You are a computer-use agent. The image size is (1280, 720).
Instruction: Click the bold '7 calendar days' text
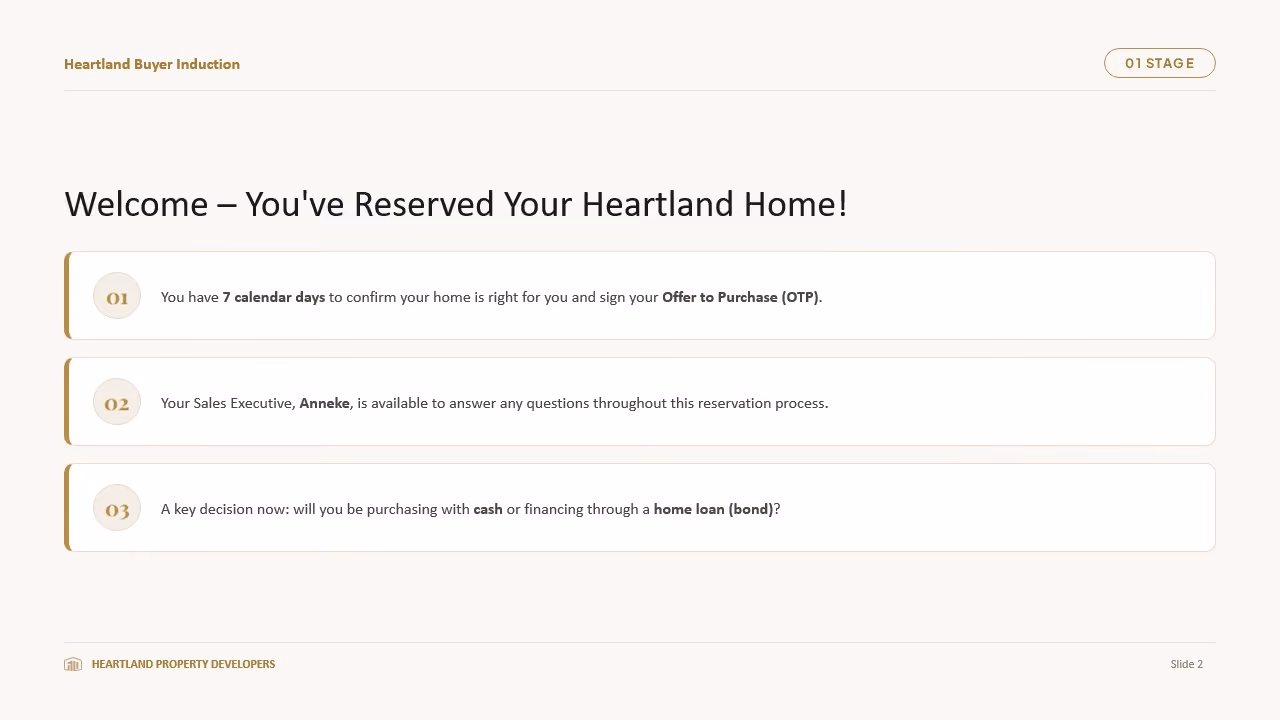click(274, 297)
